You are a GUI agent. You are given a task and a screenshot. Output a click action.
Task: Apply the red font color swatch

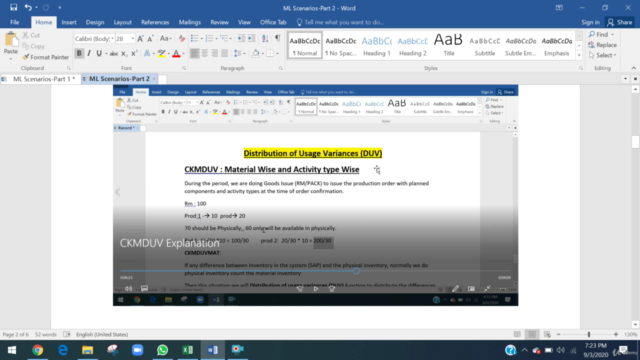click(x=176, y=53)
